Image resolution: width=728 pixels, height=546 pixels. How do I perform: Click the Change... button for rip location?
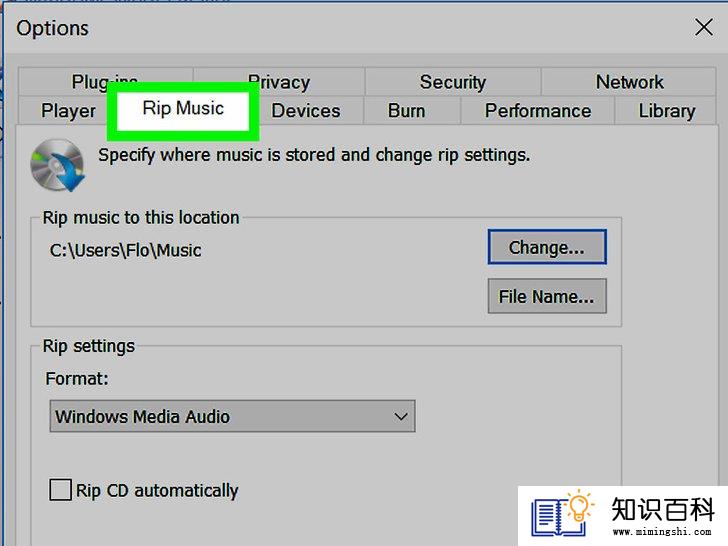click(x=547, y=247)
